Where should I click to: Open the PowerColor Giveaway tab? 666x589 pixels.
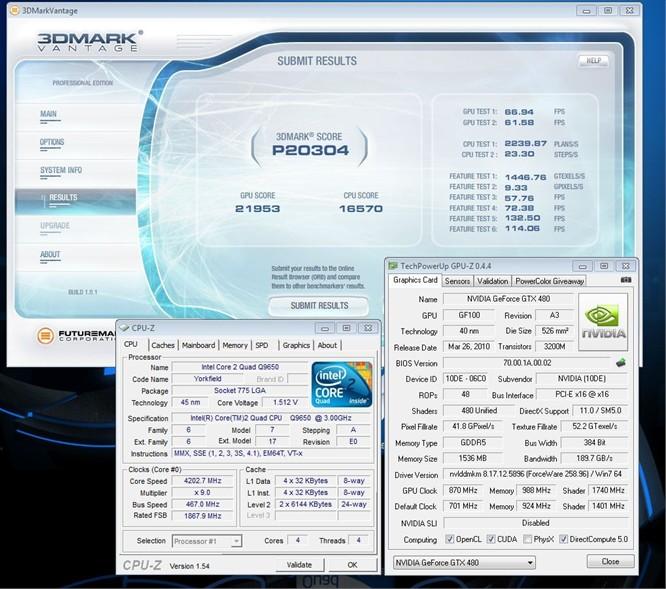(549, 281)
